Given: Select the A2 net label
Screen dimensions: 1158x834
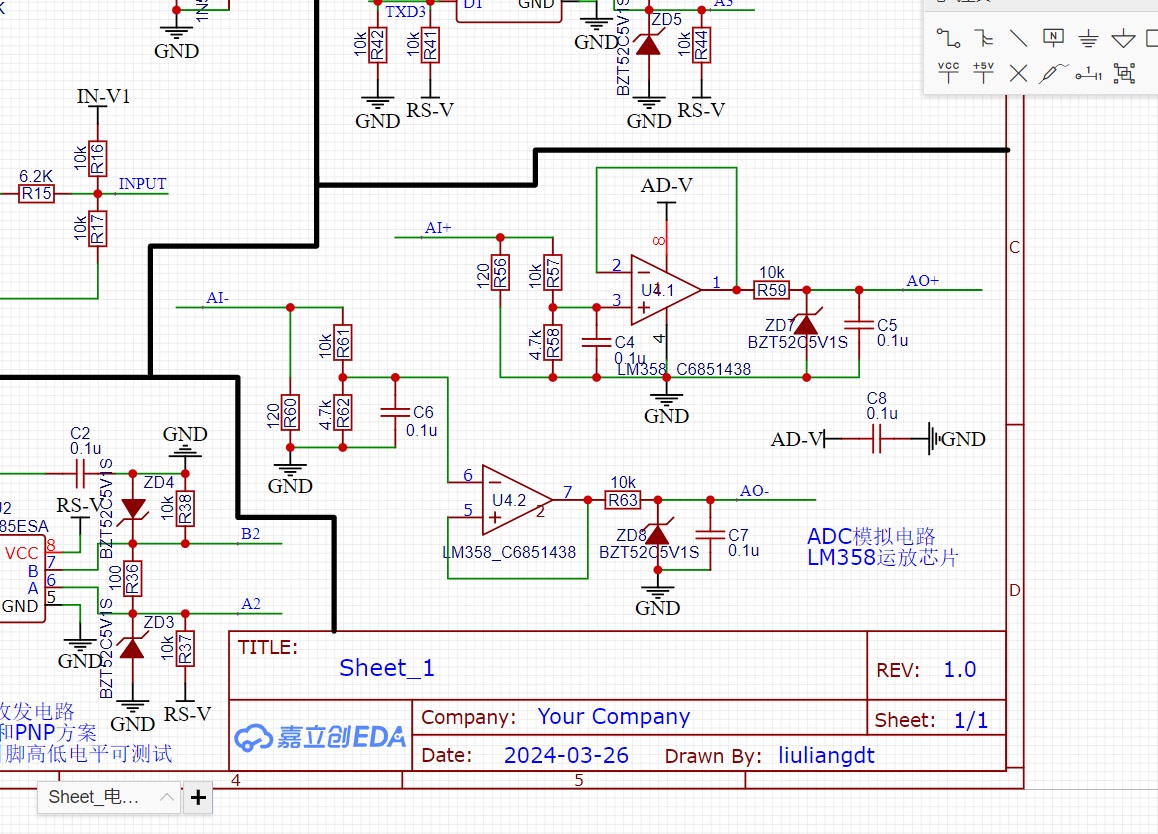Looking at the screenshot, I should tap(251, 604).
